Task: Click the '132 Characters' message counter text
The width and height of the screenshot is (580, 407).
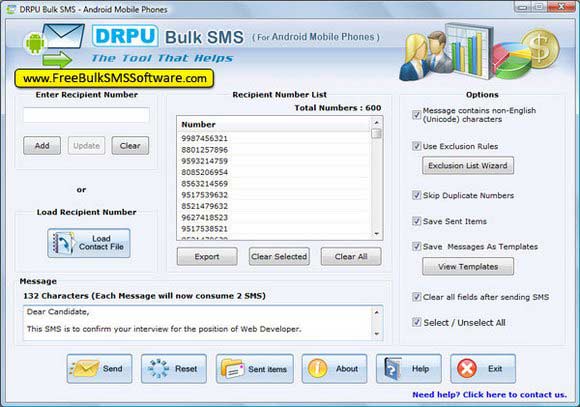Action: coord(56,296)
